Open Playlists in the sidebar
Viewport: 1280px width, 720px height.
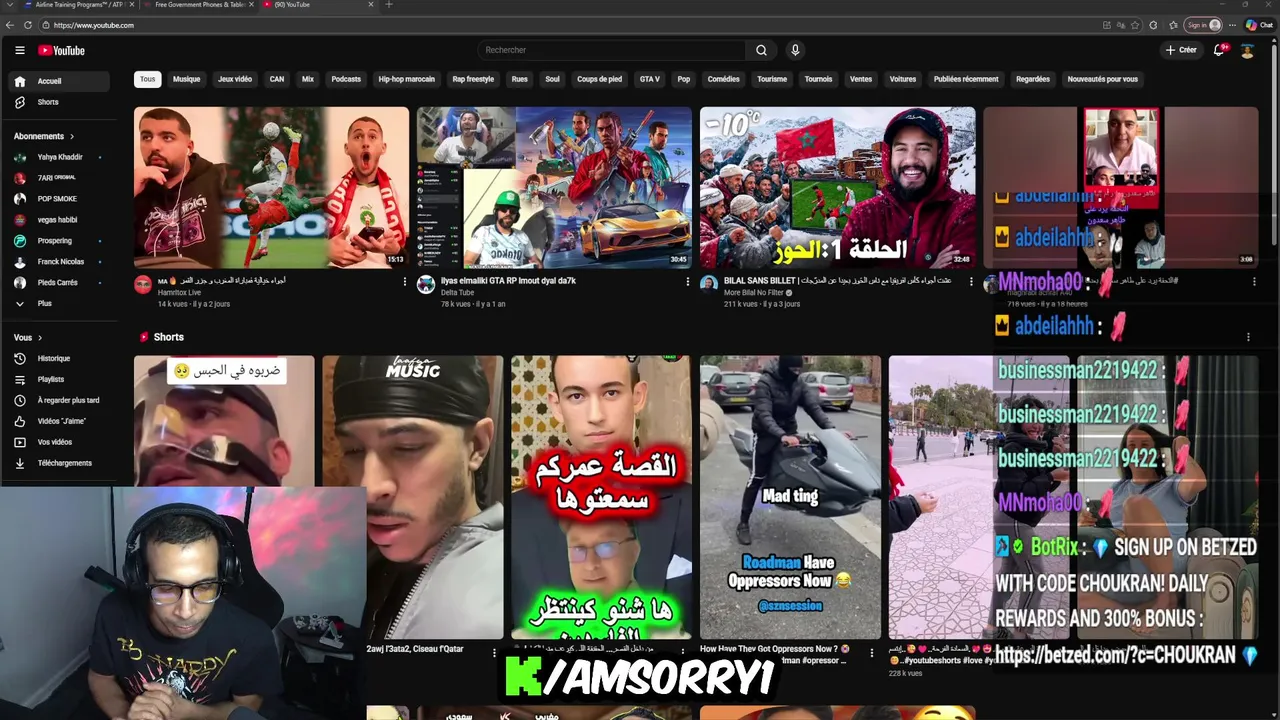click(59, 379)
